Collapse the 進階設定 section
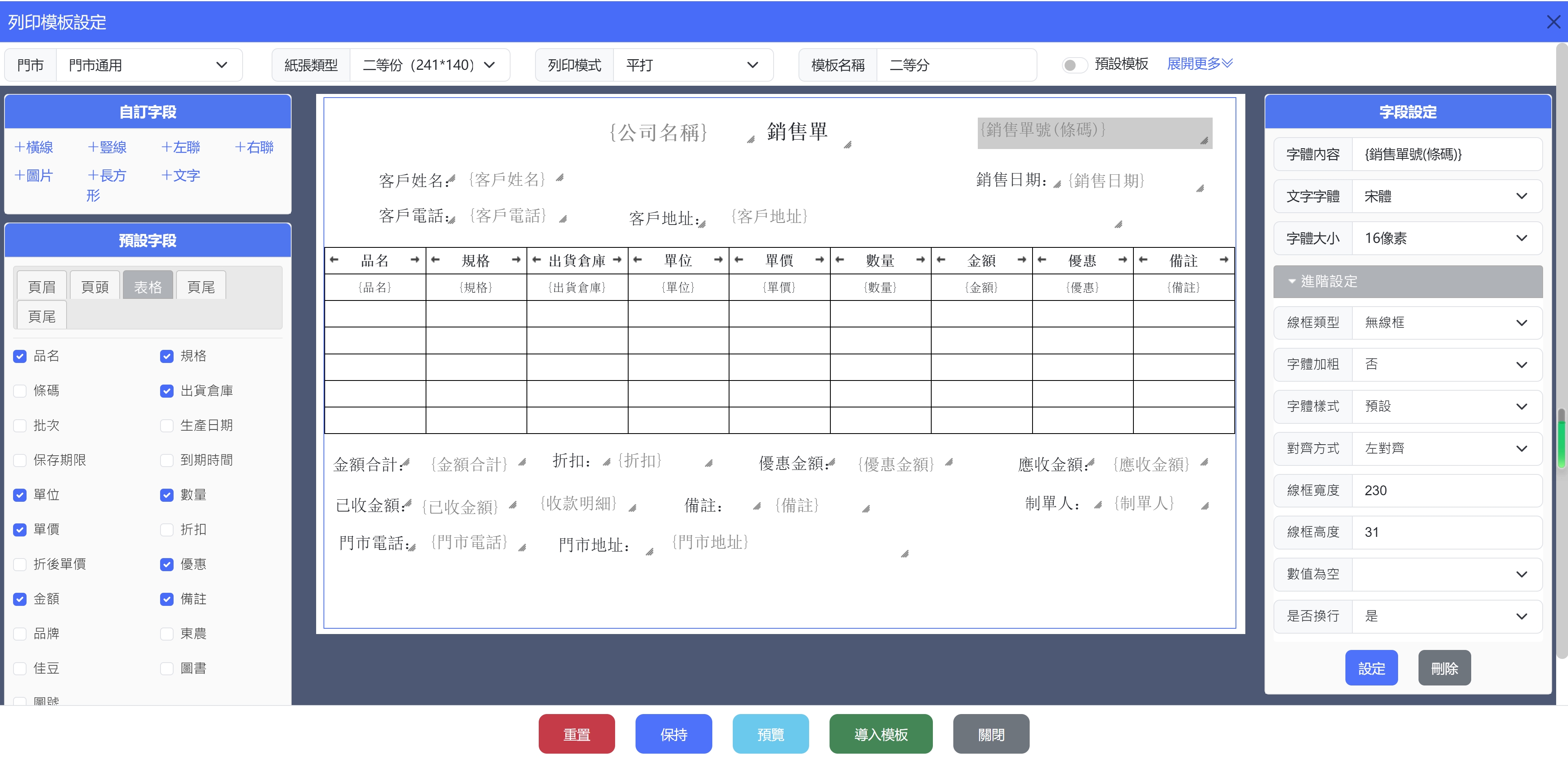This screenshot has height=761, width=1568. (x=1407, y=281)
